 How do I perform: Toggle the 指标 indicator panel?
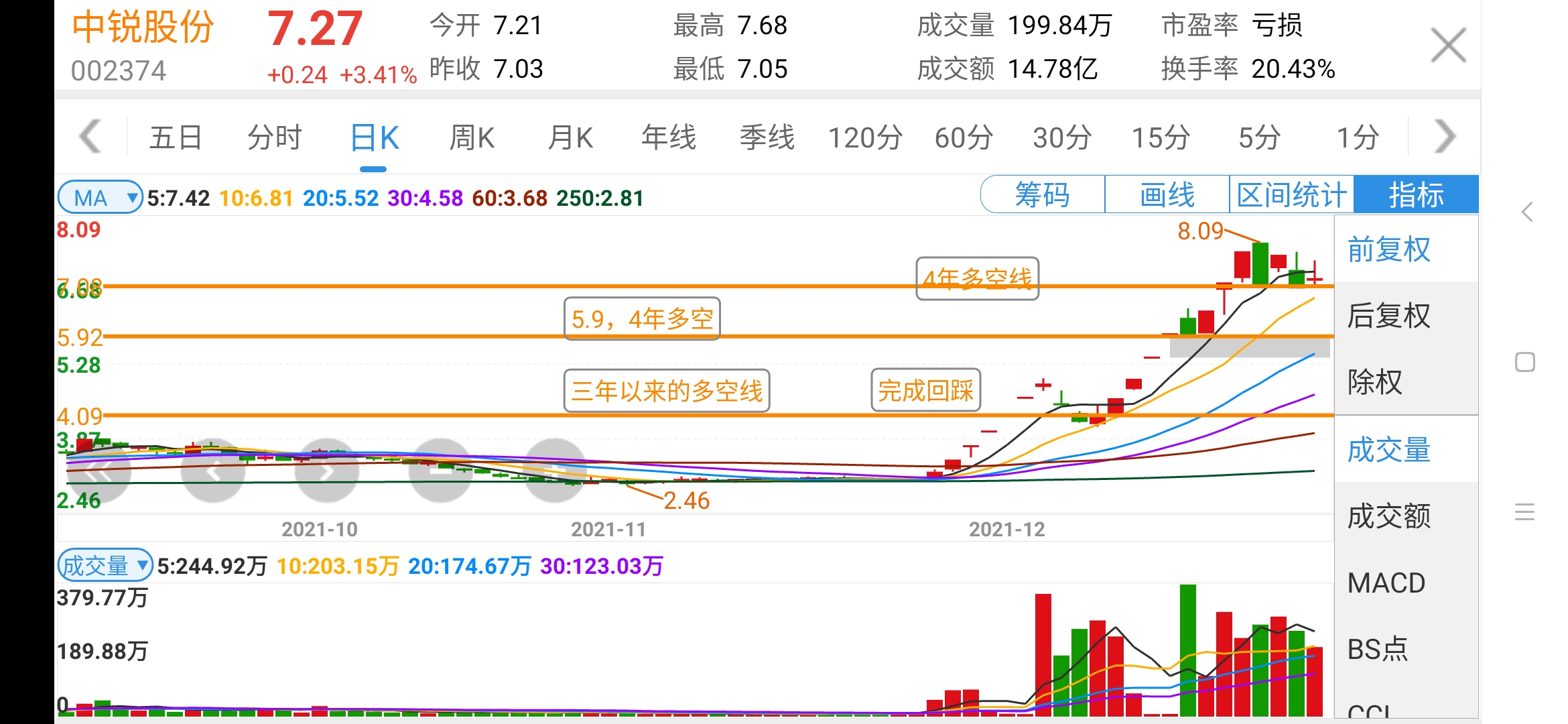[1417, 195]
